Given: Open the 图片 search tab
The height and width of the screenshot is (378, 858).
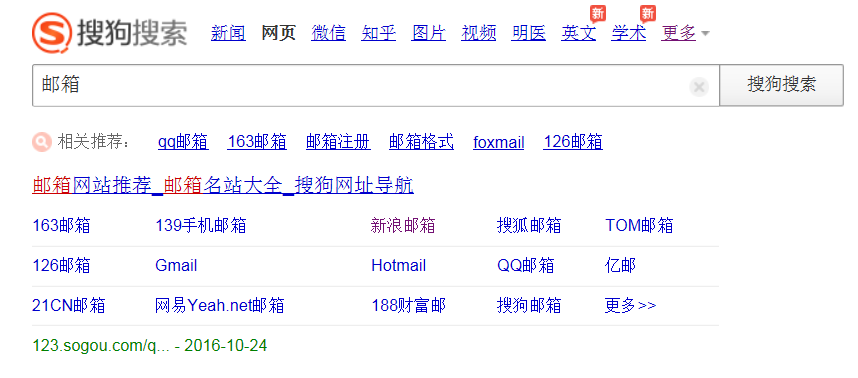Looking at the screenshot, I should [428, 33].
